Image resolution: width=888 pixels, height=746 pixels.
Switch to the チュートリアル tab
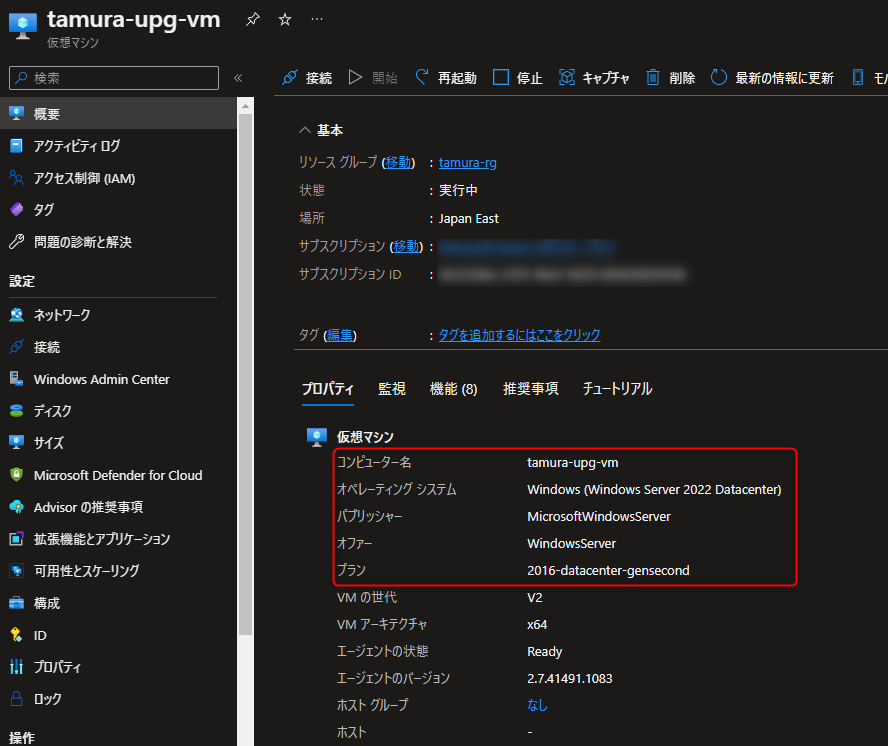tap(617, 389)
